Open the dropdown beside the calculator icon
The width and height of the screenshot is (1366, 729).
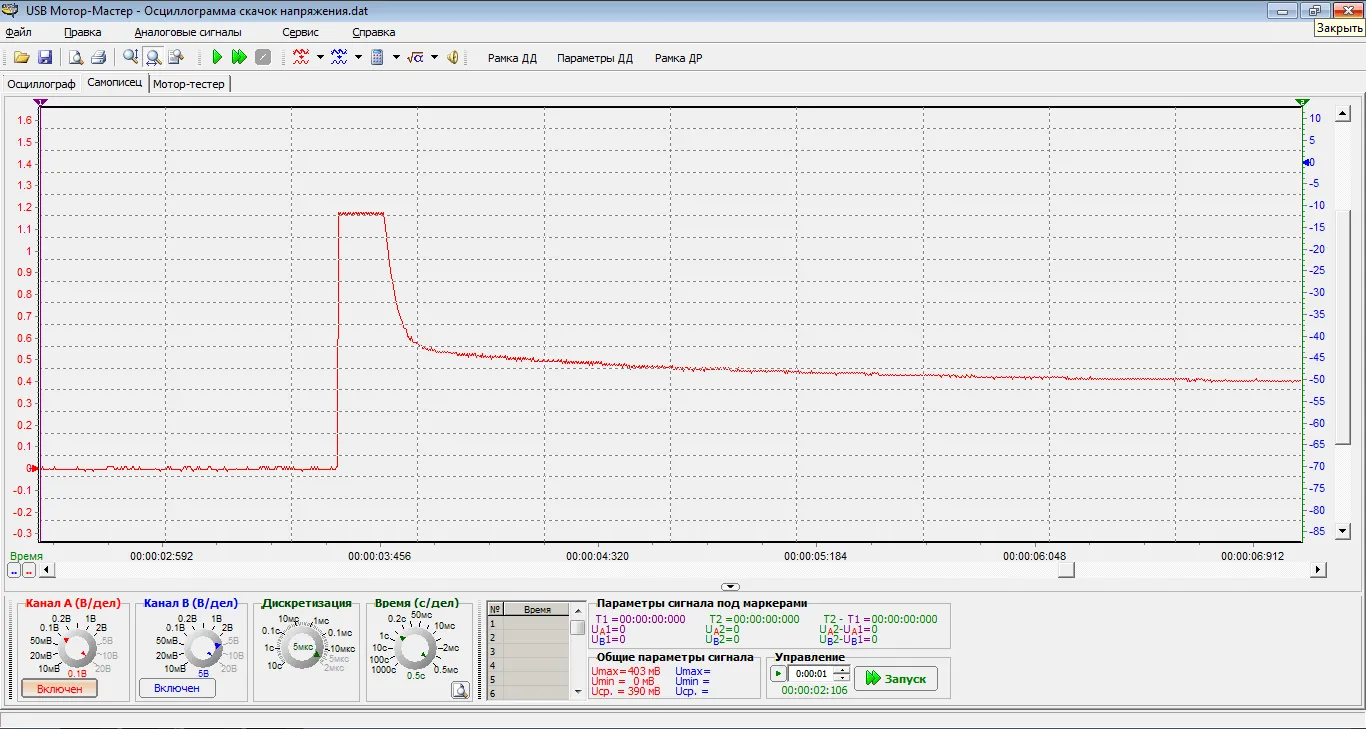point(396,58)
